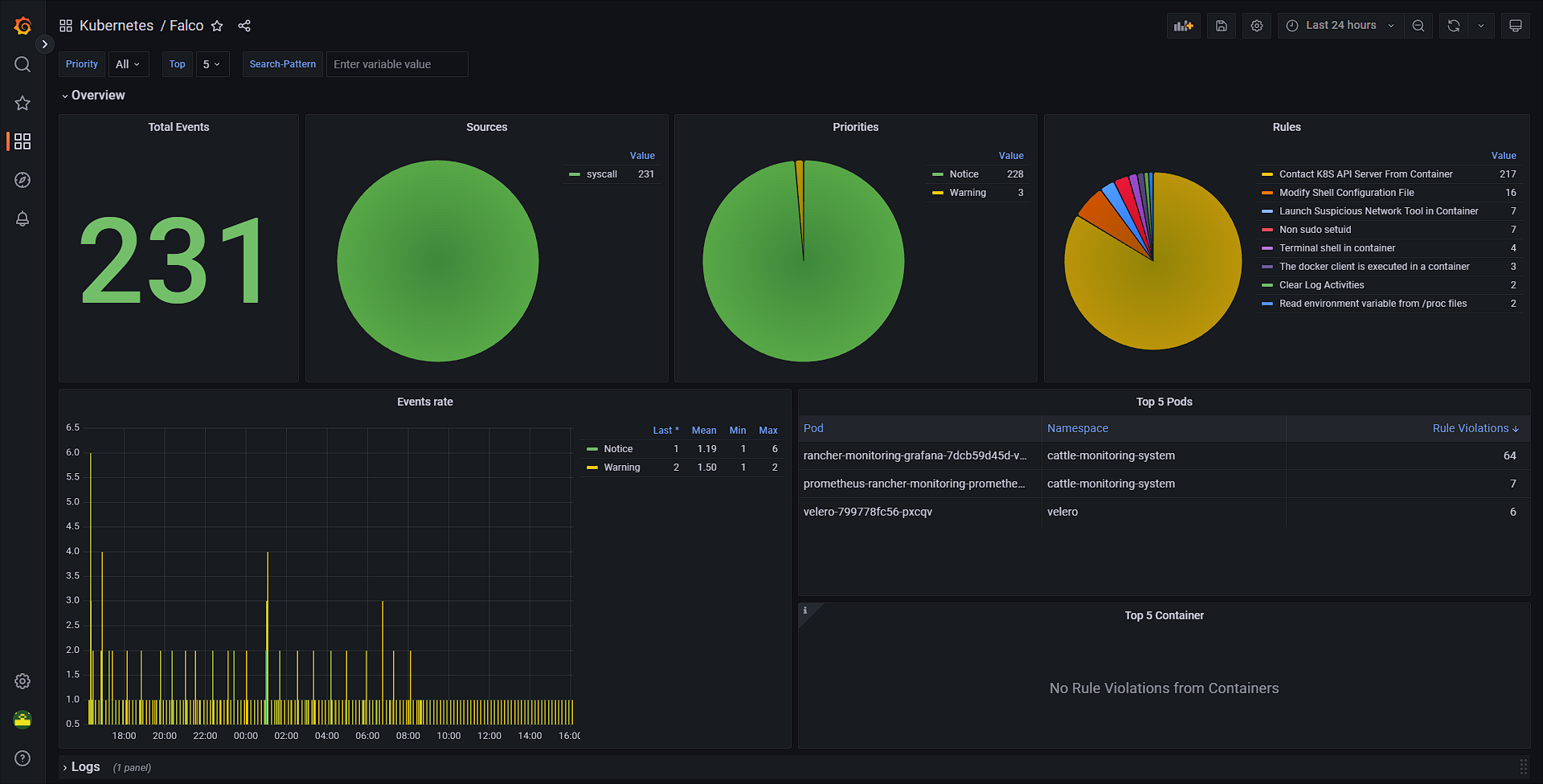Viewport: 1543px width, 784px height.
Task: Open Sources panel title menu
Action: 487,127
